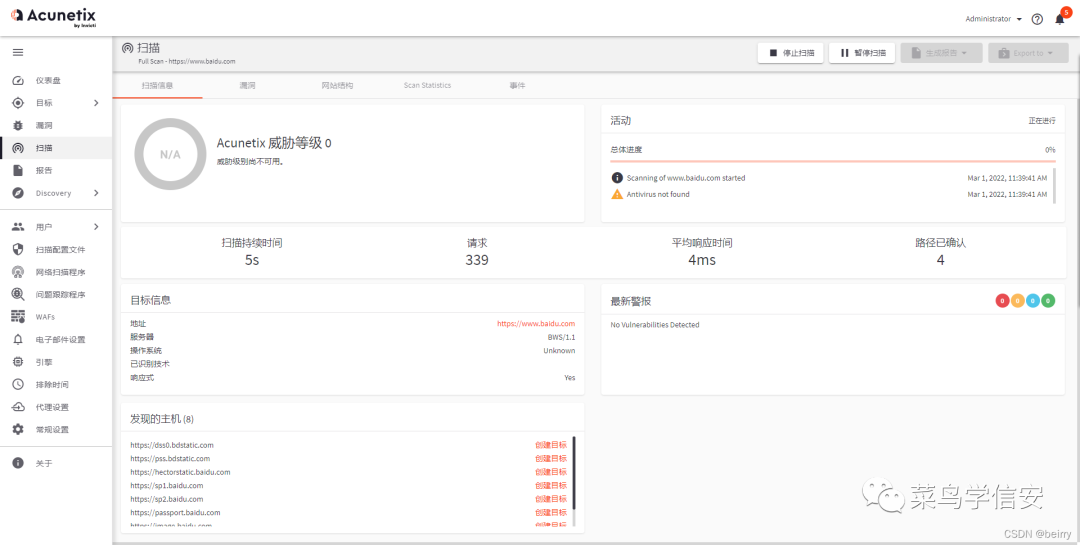Expand the Discovery submenu chevron
Image resolution: width=1080 pixels, height=545 pixels.
click(96, 193)
